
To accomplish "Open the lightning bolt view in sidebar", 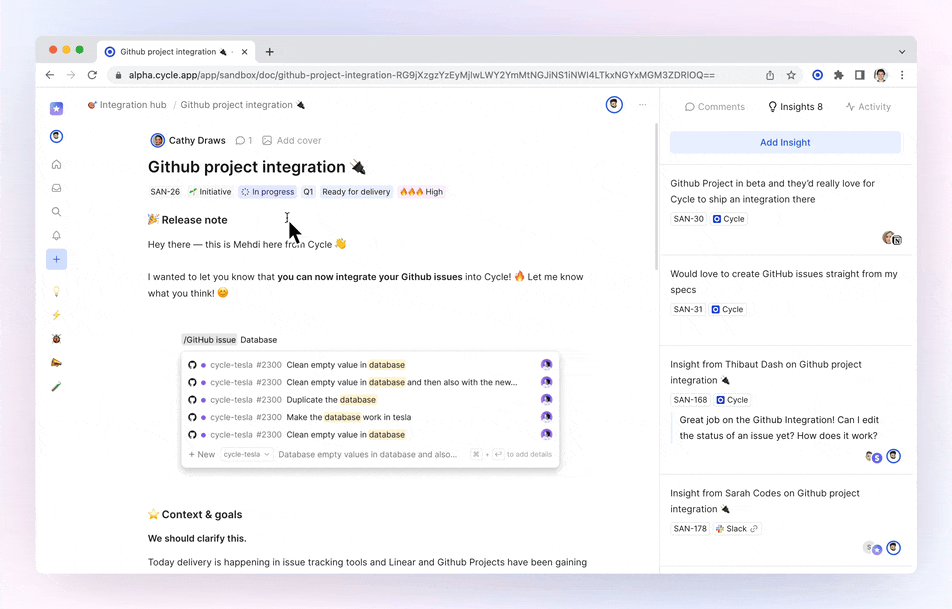I will pos(56,315).
